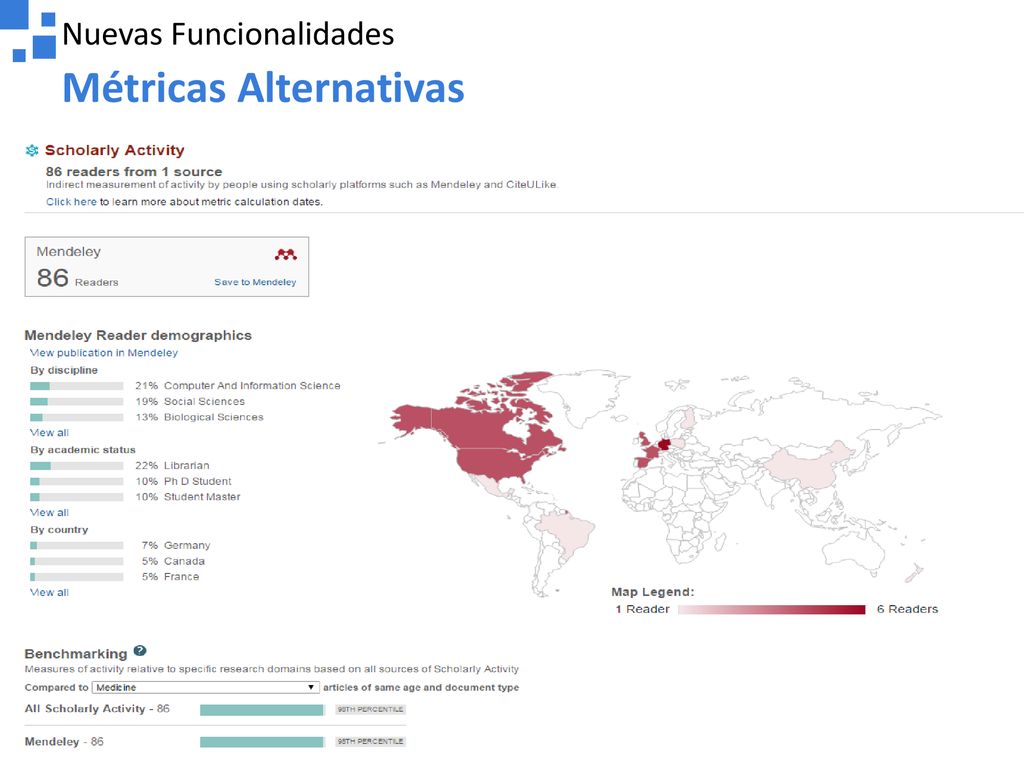The width and height of the screenshot is (1024, 768).
Task: Click the 'Map Legend:' label
Action: click(653, 592)
